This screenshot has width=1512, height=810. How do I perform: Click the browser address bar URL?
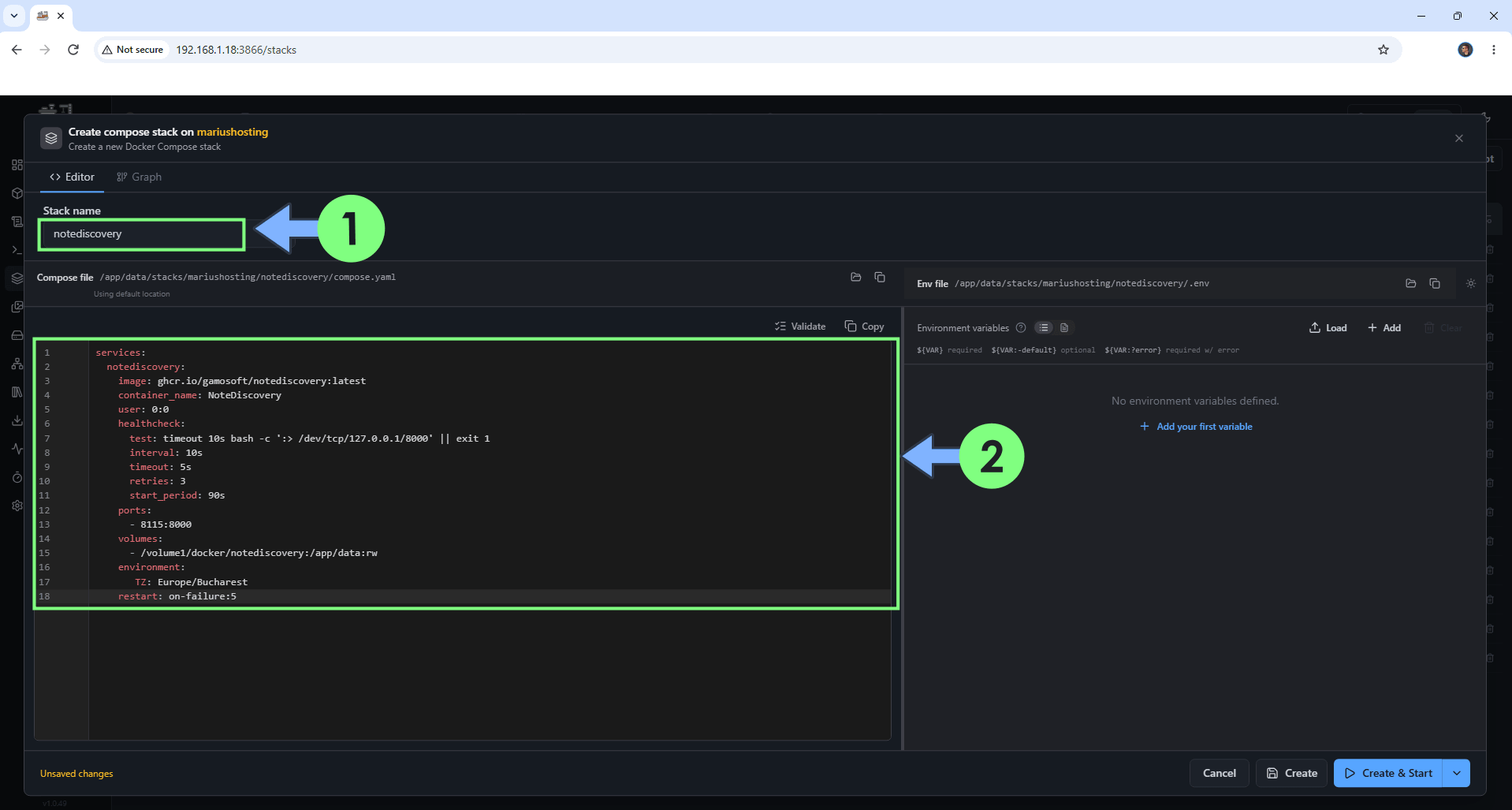(x=236, y=50)
